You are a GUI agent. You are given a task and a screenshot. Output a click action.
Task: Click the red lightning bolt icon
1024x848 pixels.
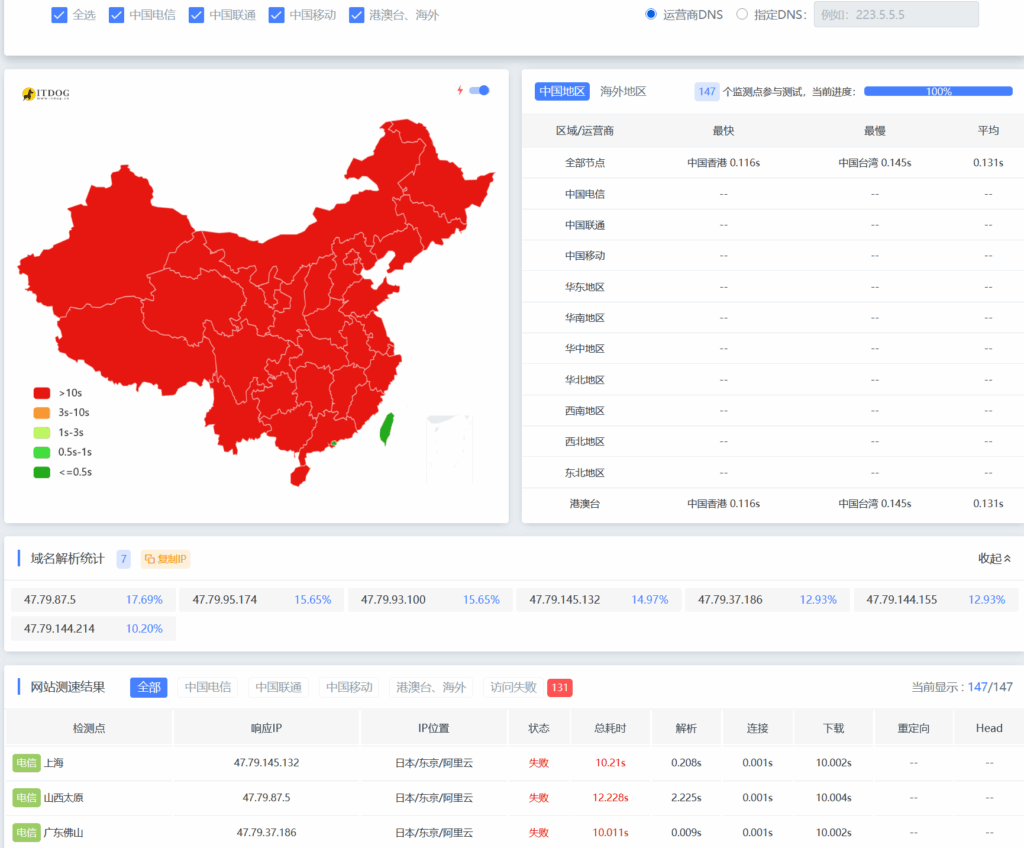click(460, 90)
